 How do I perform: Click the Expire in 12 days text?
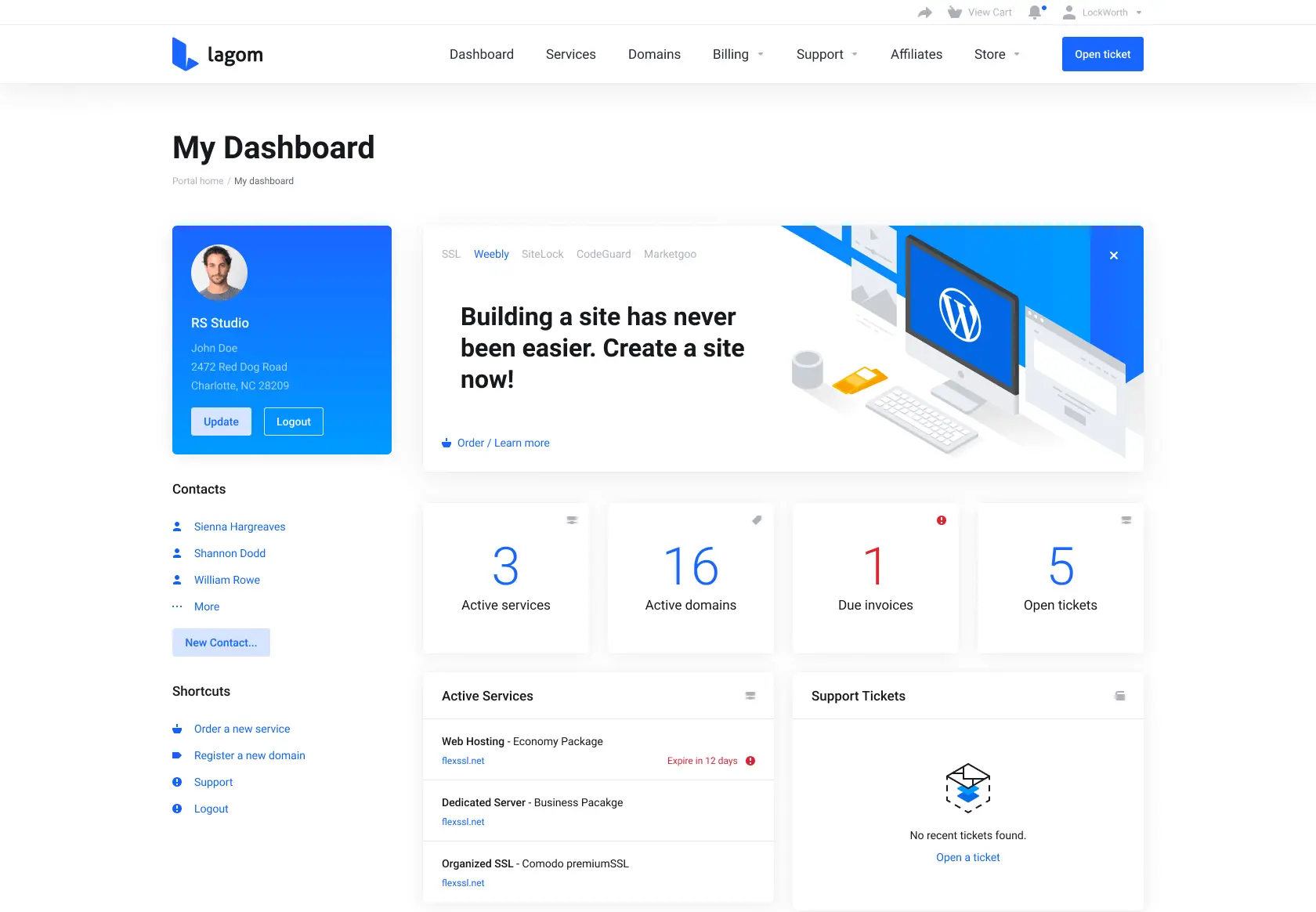[703, 761]
